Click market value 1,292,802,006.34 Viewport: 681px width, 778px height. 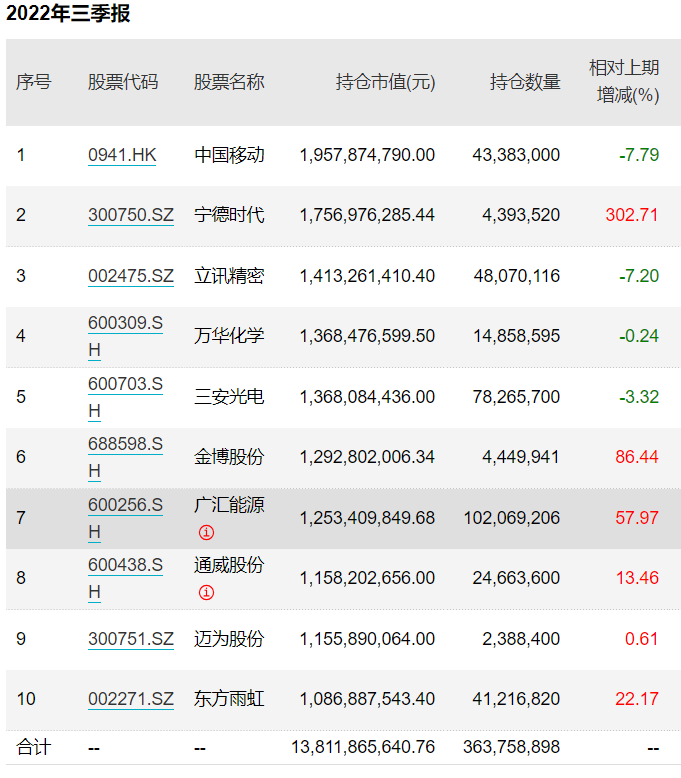click(367, 457)
